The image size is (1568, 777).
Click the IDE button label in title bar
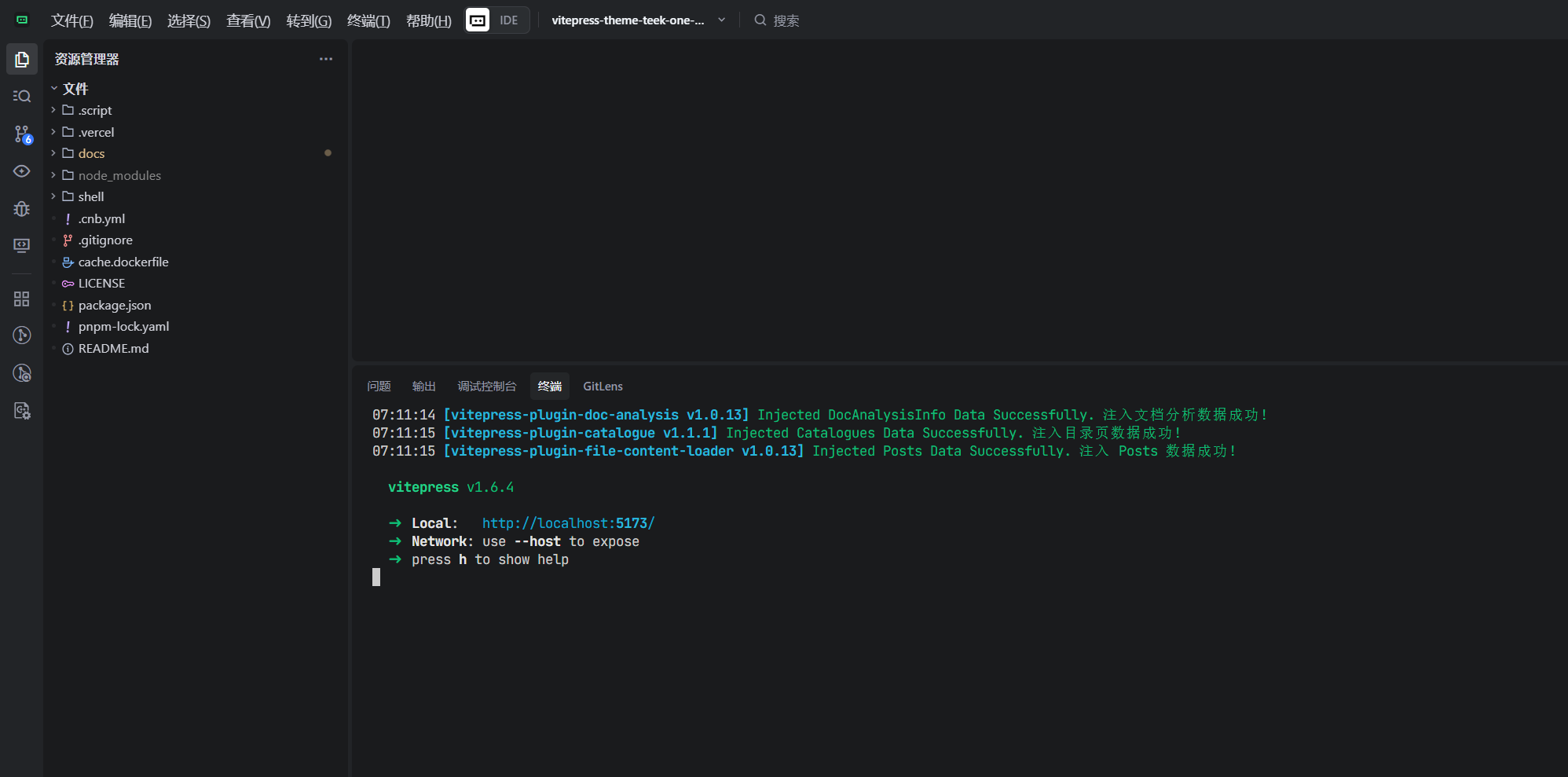tap(509, 20)
